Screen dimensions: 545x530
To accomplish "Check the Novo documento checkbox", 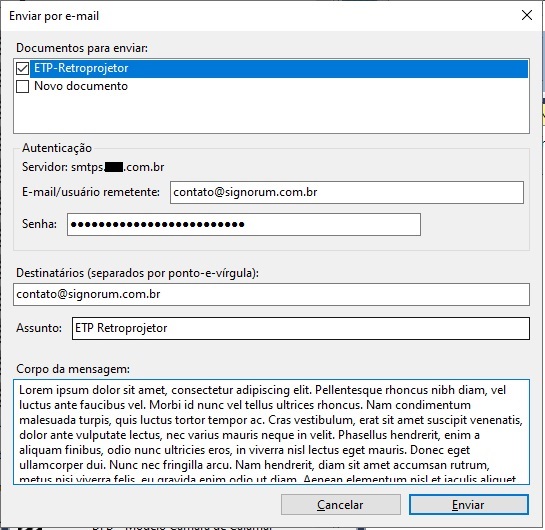I will point(23,86).
